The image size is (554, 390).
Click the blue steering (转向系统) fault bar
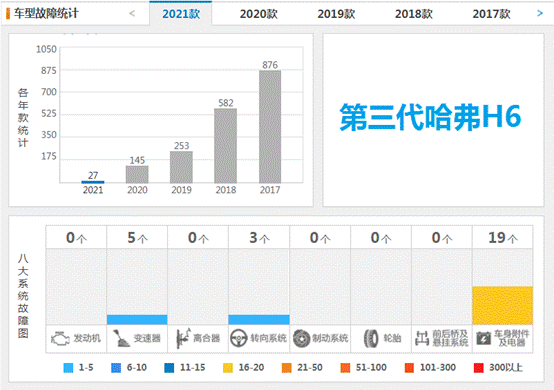point(259,320)
